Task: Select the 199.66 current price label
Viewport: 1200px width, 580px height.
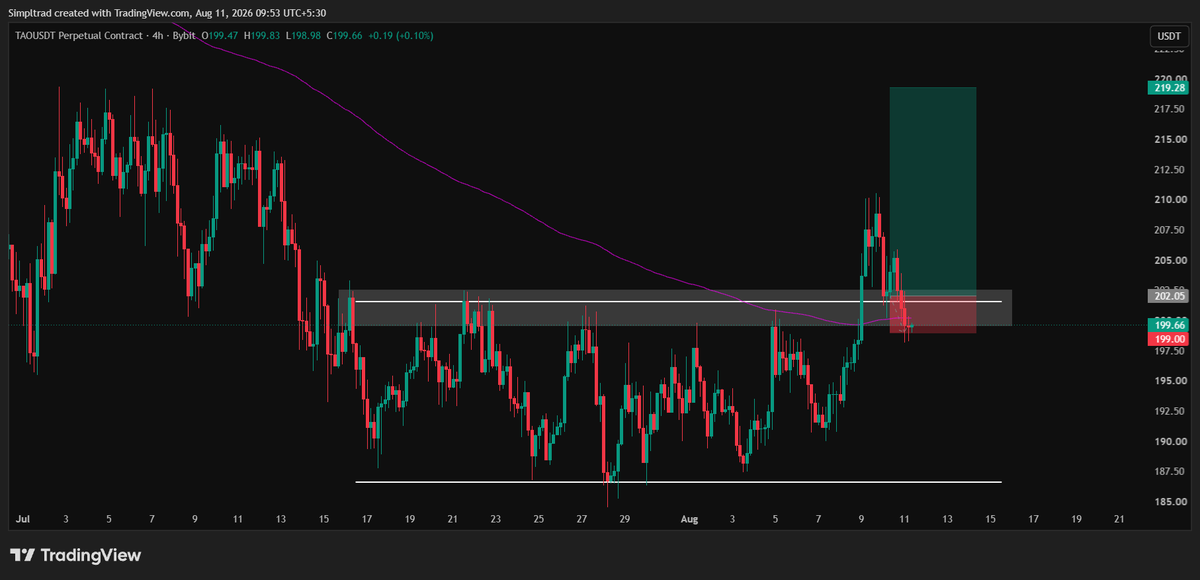Action: tap(1168, 325)
